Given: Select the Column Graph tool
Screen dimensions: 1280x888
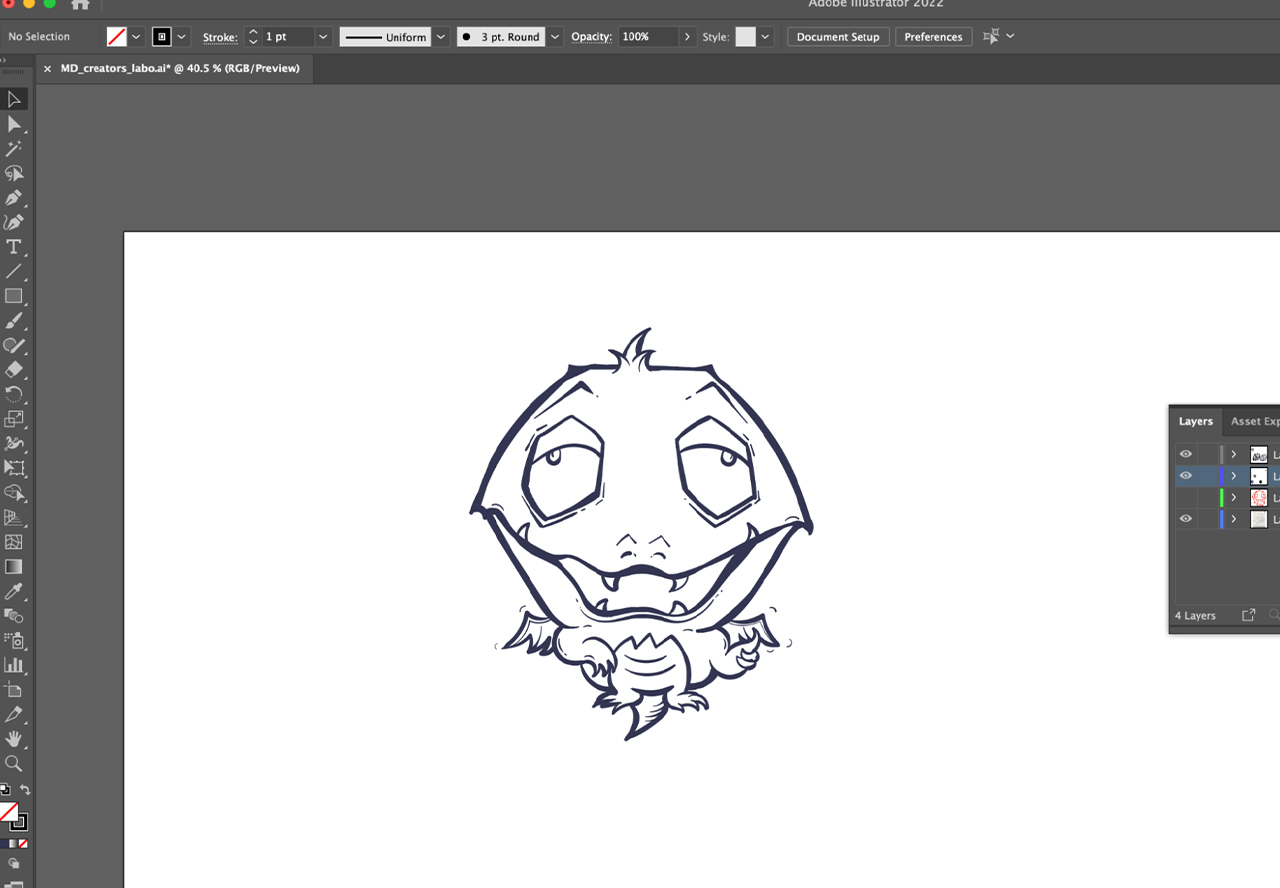Looking at the screenshot, I should coord(14,665).
